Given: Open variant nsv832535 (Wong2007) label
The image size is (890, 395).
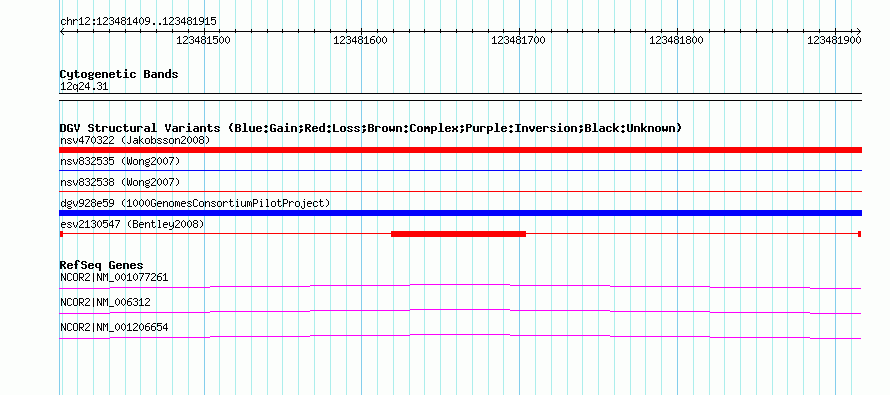Looking at the screenshot, I should [120, 161].
